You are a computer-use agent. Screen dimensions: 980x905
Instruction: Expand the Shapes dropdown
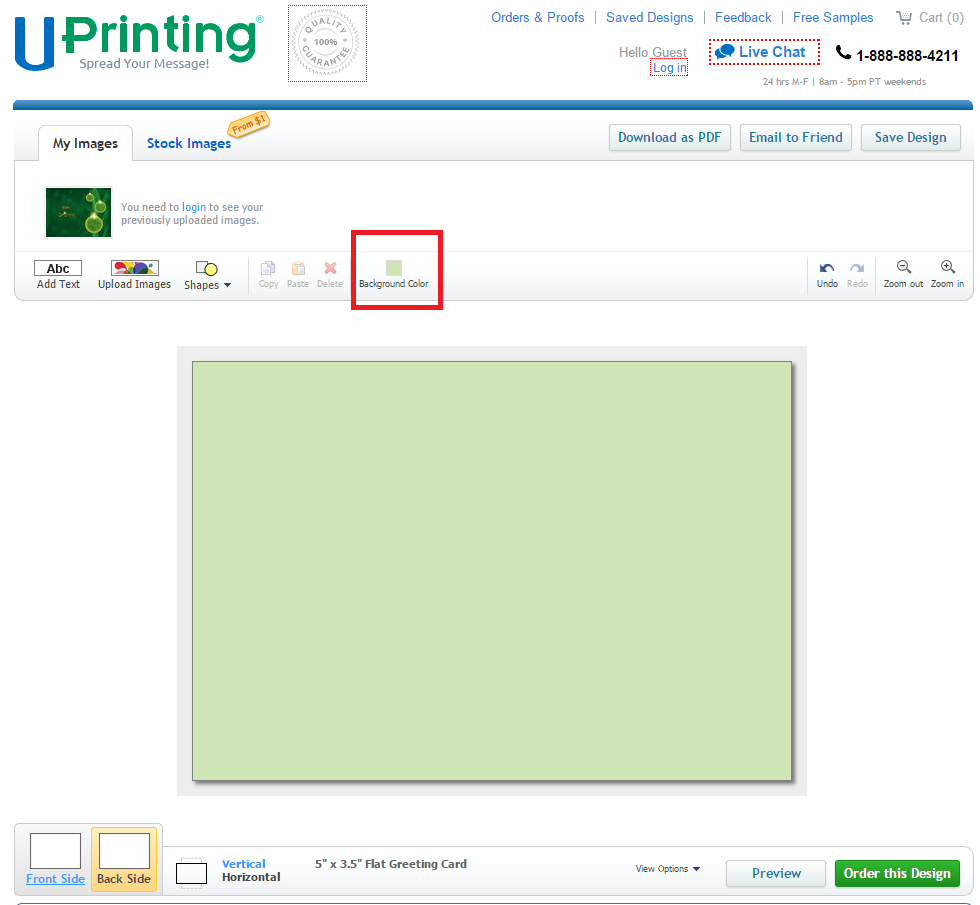[207, 275]
